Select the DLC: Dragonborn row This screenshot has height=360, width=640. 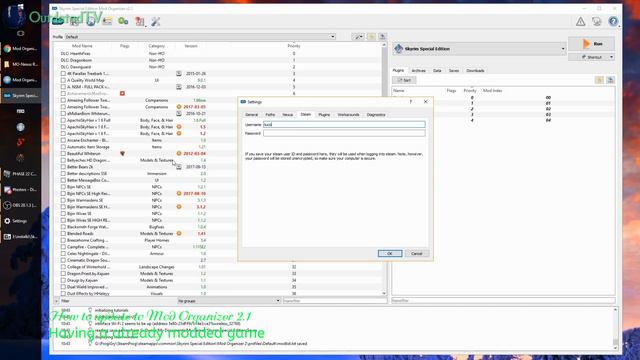(x=218, y=60)
